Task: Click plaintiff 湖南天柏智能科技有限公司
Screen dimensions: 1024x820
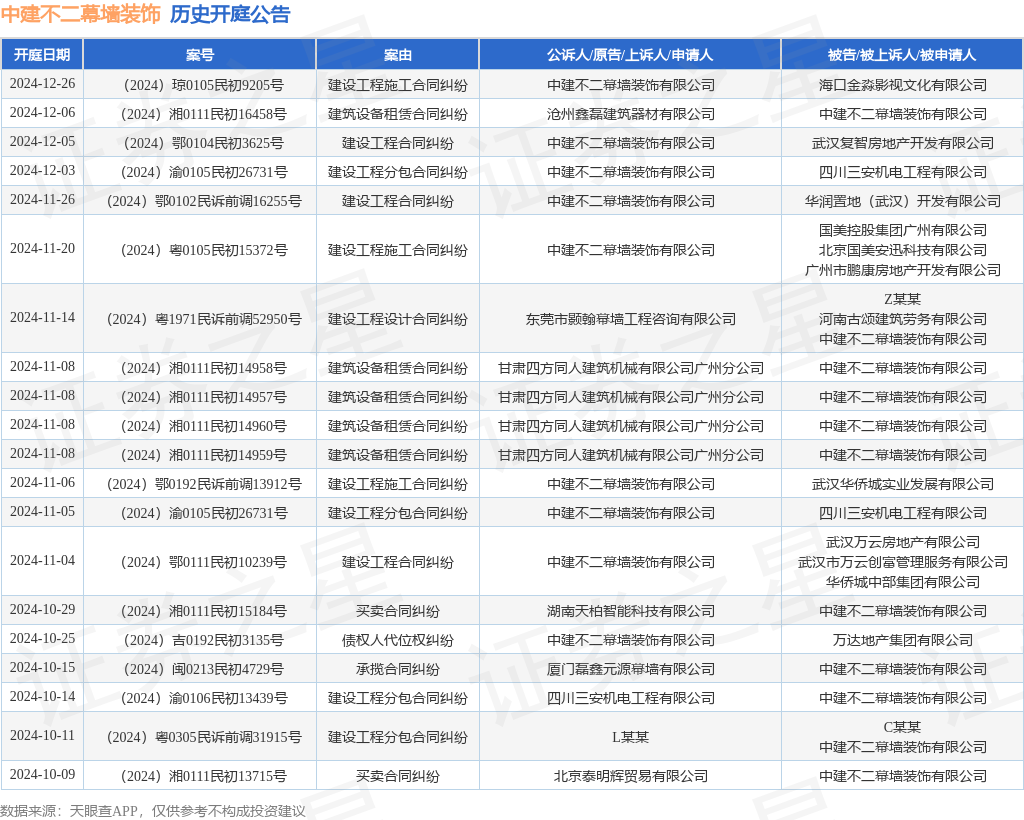Action: (x=631, y=611)
